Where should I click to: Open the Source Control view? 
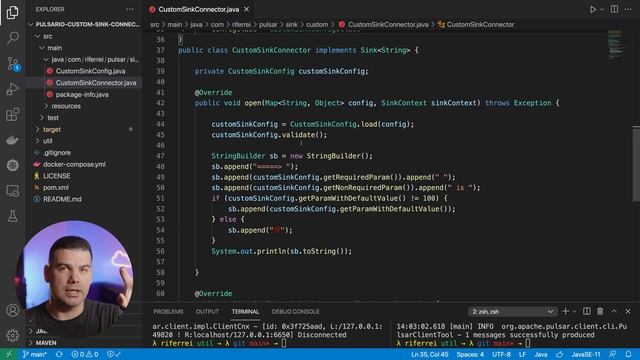(x=12, y=64)
